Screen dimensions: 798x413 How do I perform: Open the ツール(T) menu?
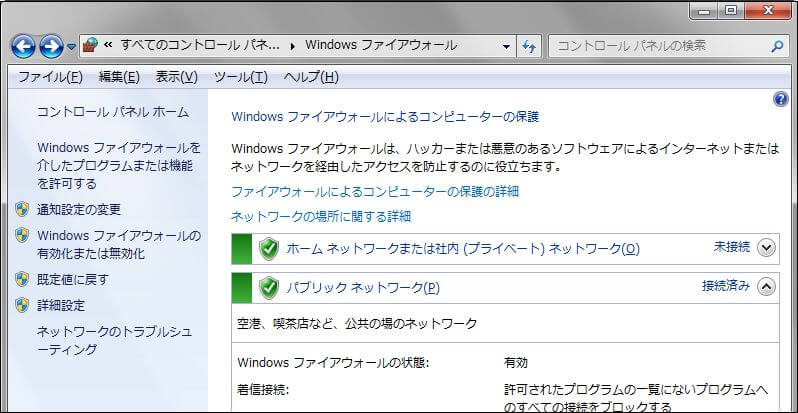click(x=241, y=77)
